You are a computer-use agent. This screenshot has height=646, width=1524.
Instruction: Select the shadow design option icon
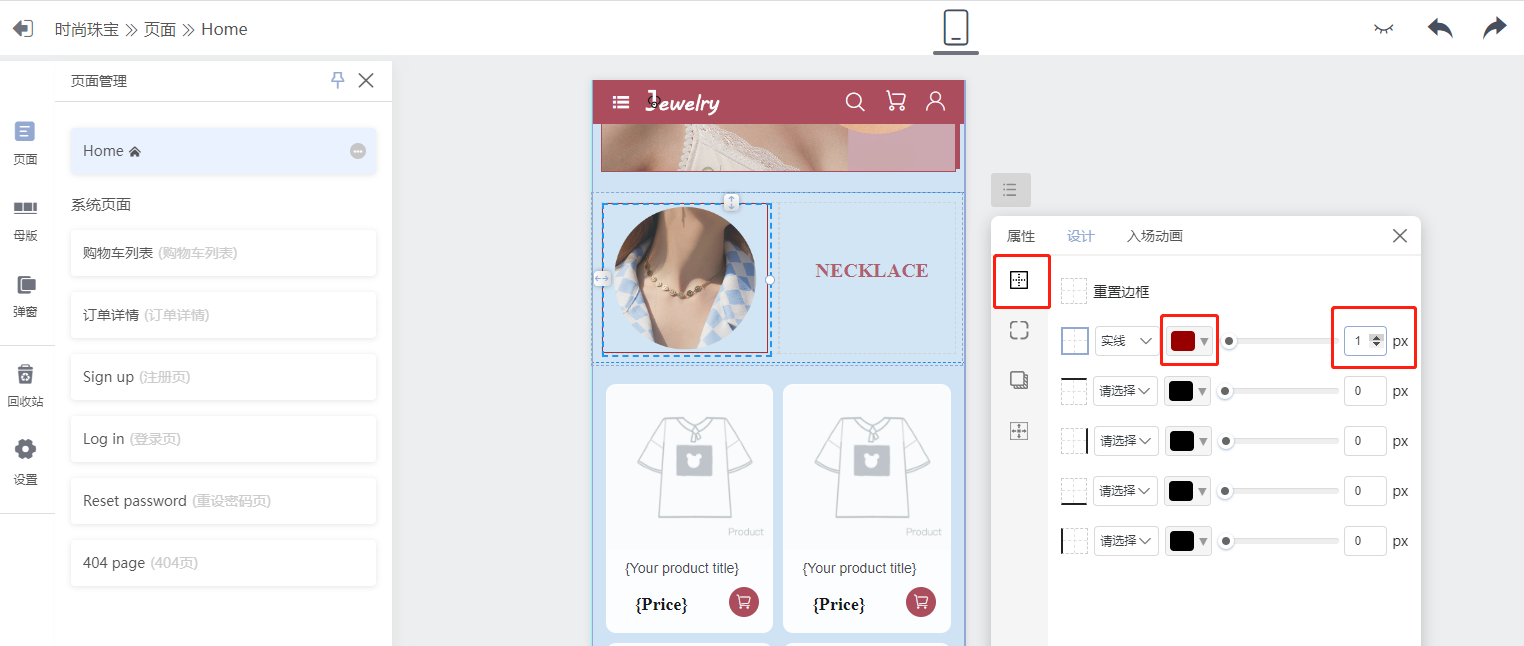coord(1019,380)
